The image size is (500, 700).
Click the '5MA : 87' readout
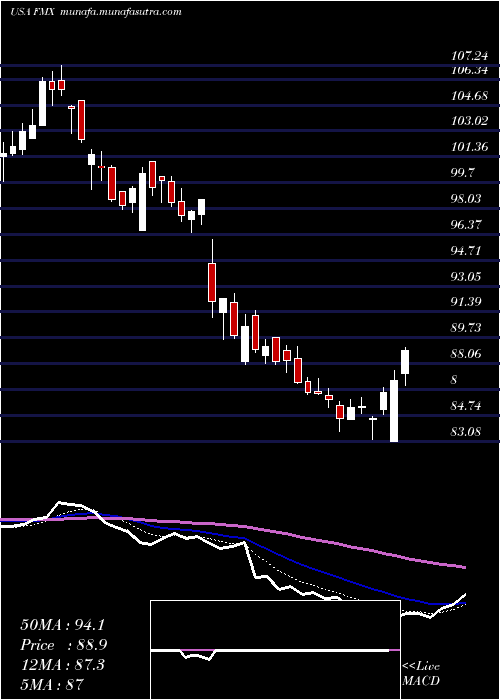tap(52, 684)
